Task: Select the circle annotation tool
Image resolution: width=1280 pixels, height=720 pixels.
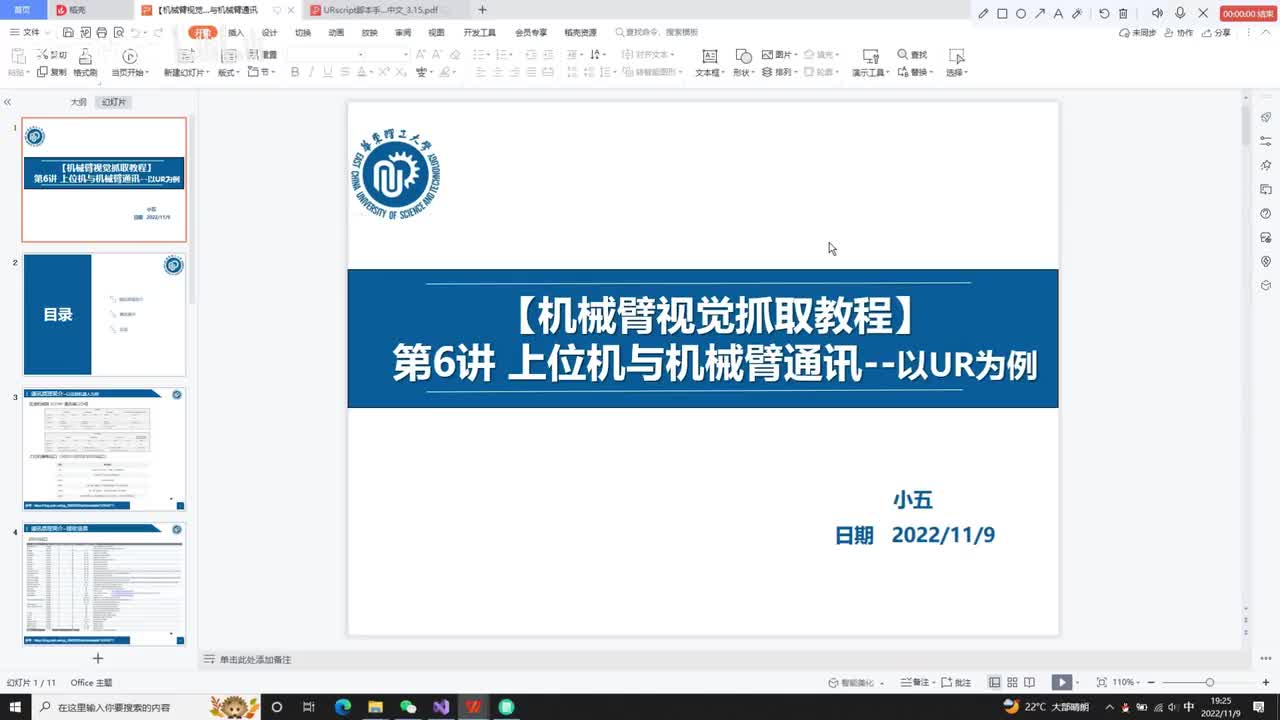Action: click(1021, 13)
